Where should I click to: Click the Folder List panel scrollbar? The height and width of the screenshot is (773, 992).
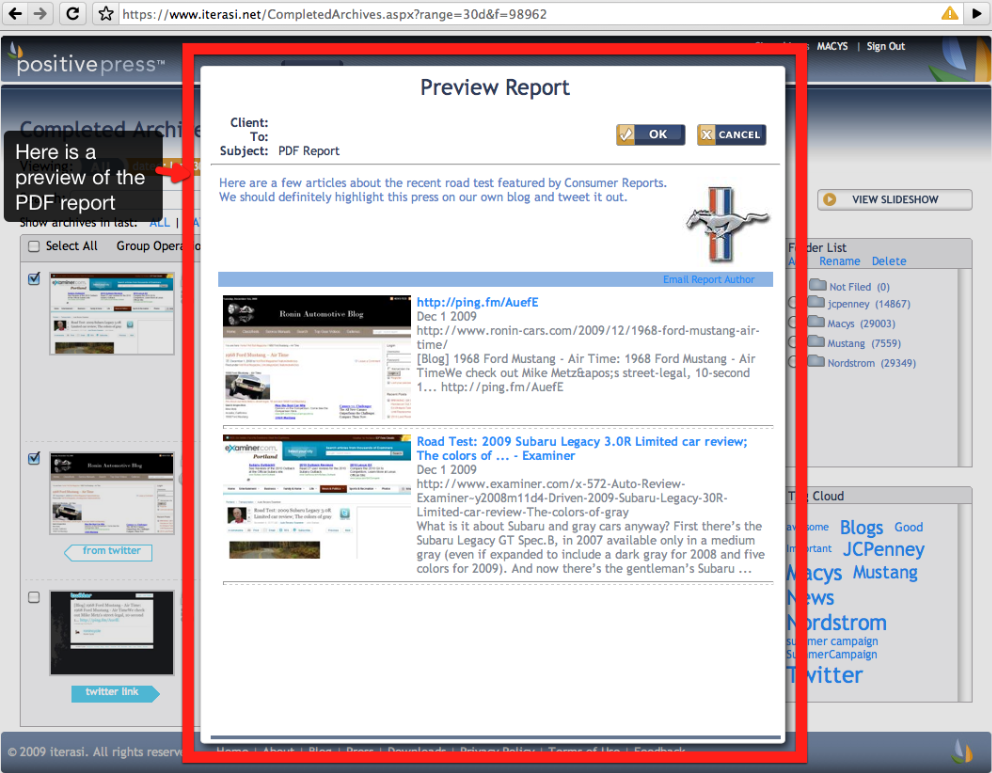pos(965,368)
